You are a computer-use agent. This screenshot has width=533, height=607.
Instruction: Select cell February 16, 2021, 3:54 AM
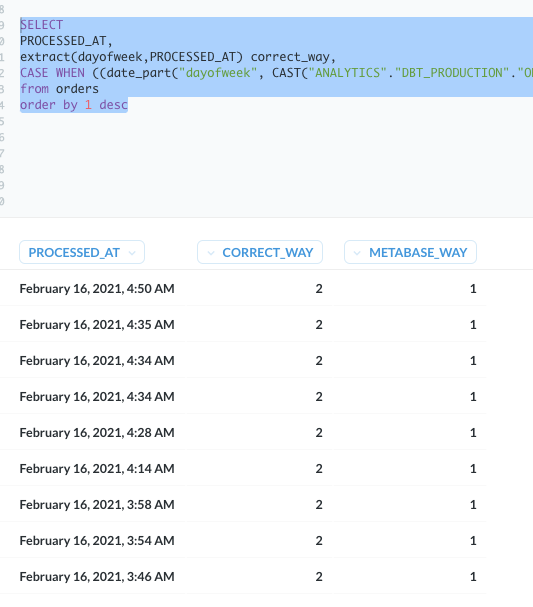click(97, 540)
